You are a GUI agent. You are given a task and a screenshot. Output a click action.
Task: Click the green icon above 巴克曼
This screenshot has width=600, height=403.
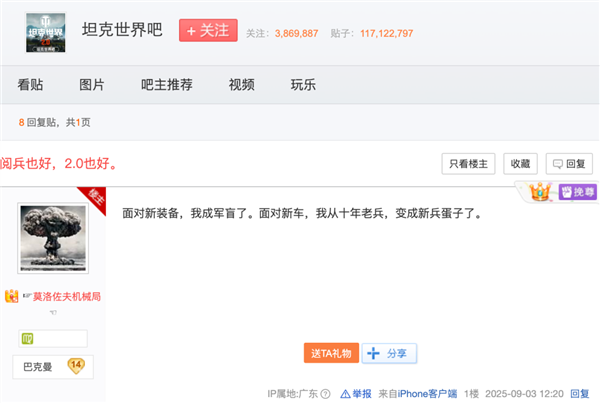pyautogui.click(x=28, y=339)
